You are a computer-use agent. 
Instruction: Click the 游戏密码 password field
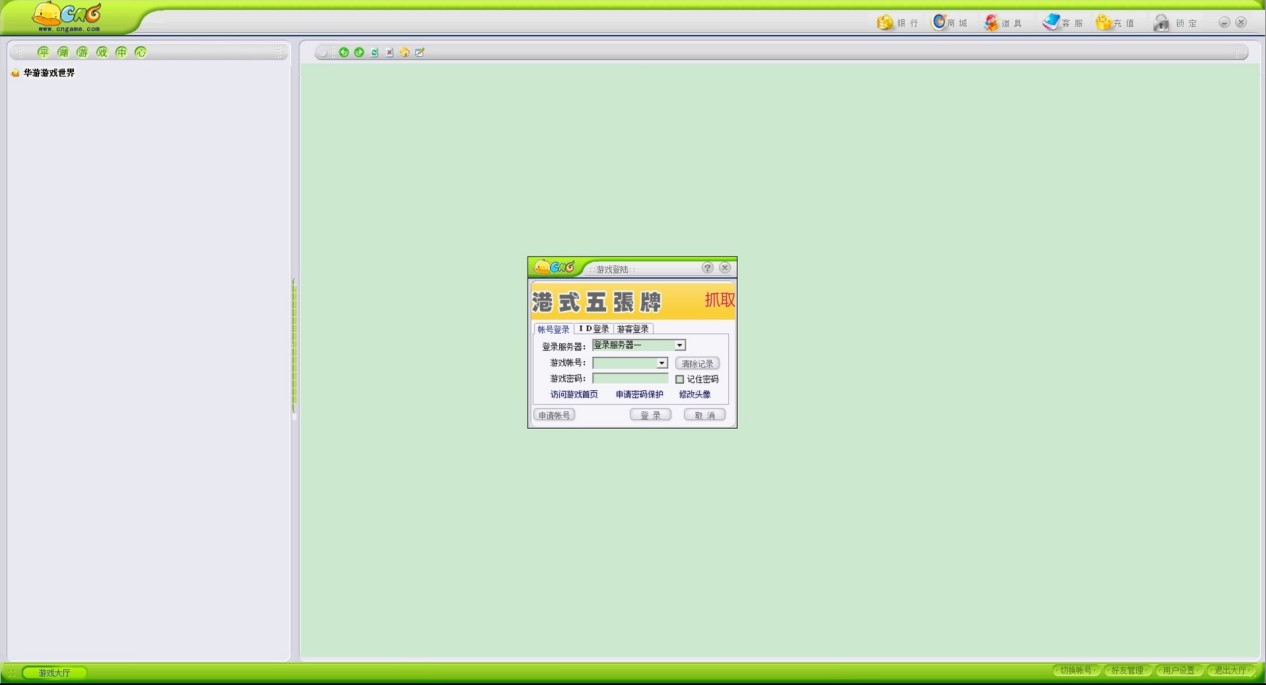coord(630,379)
